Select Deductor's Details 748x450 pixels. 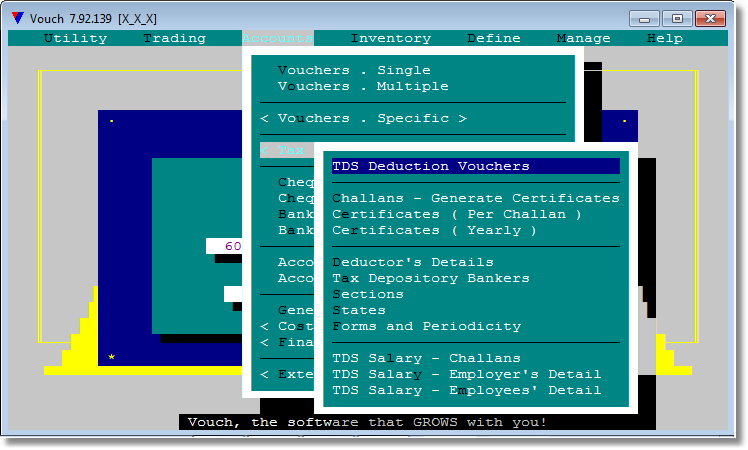[413, 262]
